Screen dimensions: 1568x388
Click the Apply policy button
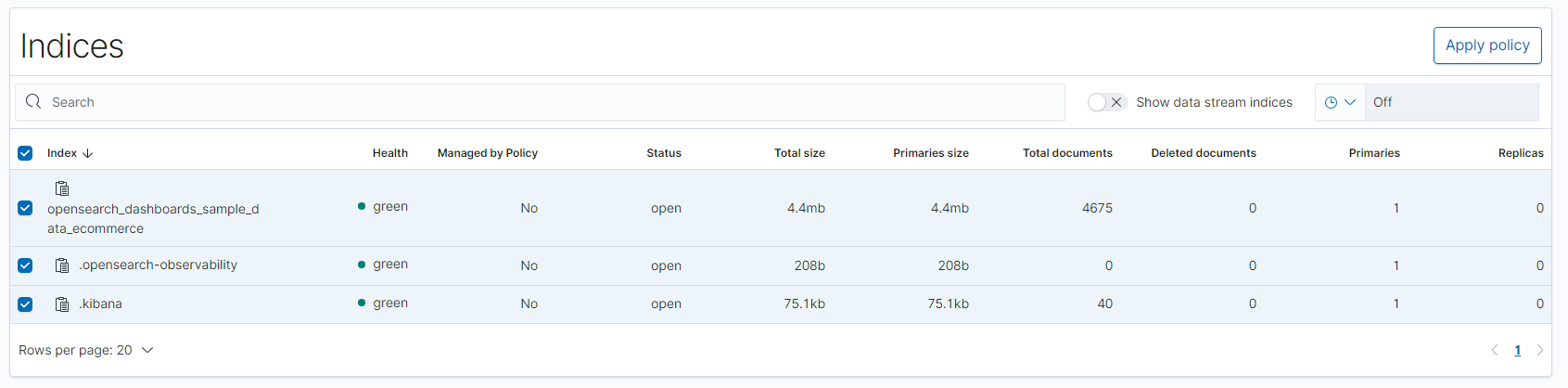click(x=1487, y=45)
